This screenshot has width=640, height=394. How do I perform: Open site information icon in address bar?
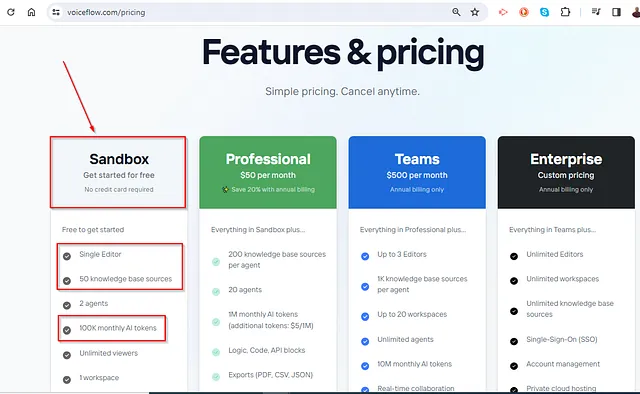(56, 12)
